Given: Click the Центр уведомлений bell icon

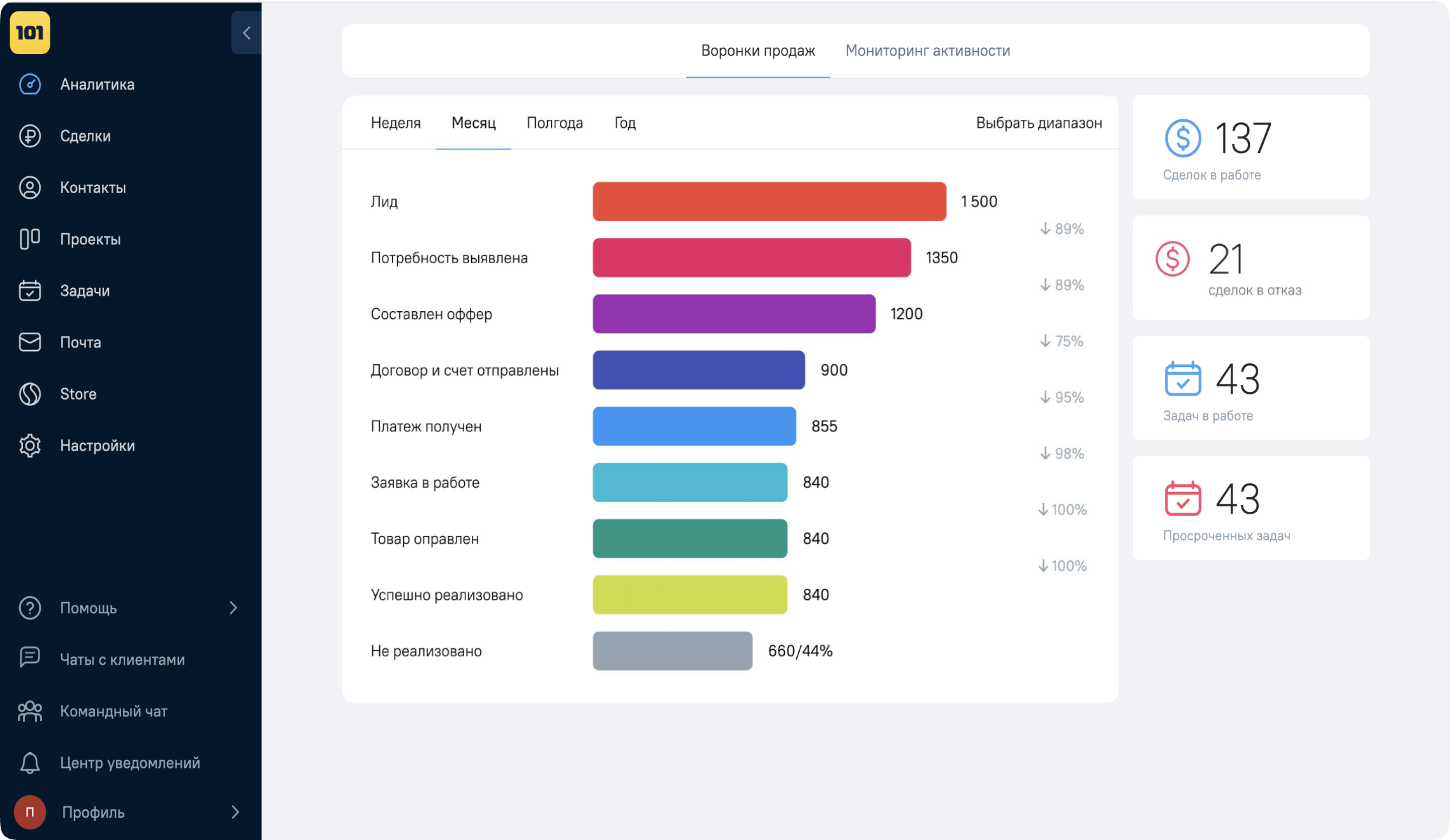Looking at the screenshot, I should point(30,763).
